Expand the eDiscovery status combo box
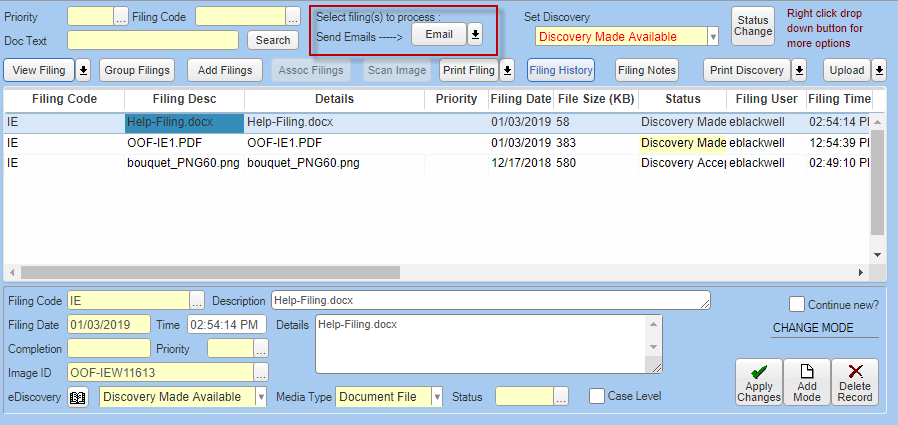This screenshot has width=898, height=425. click(261, 396)
